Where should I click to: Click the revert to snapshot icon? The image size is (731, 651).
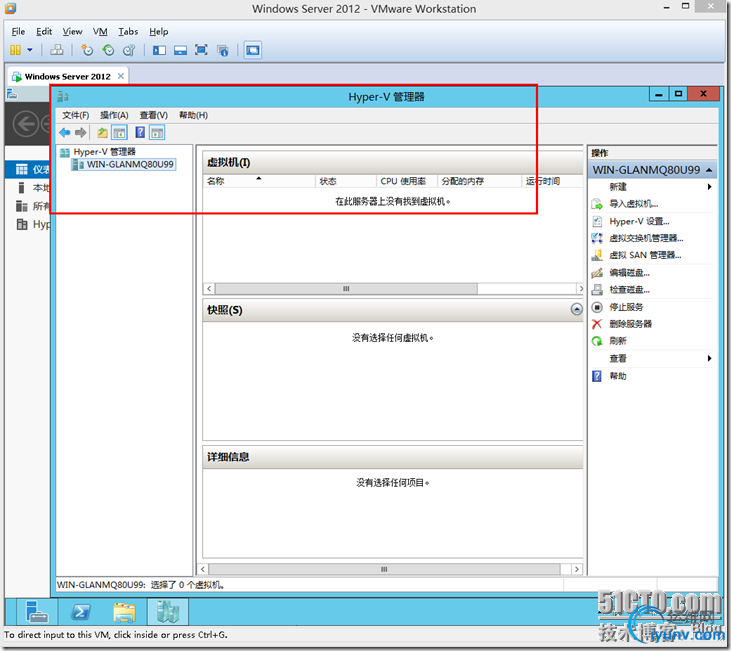point(108,50)
